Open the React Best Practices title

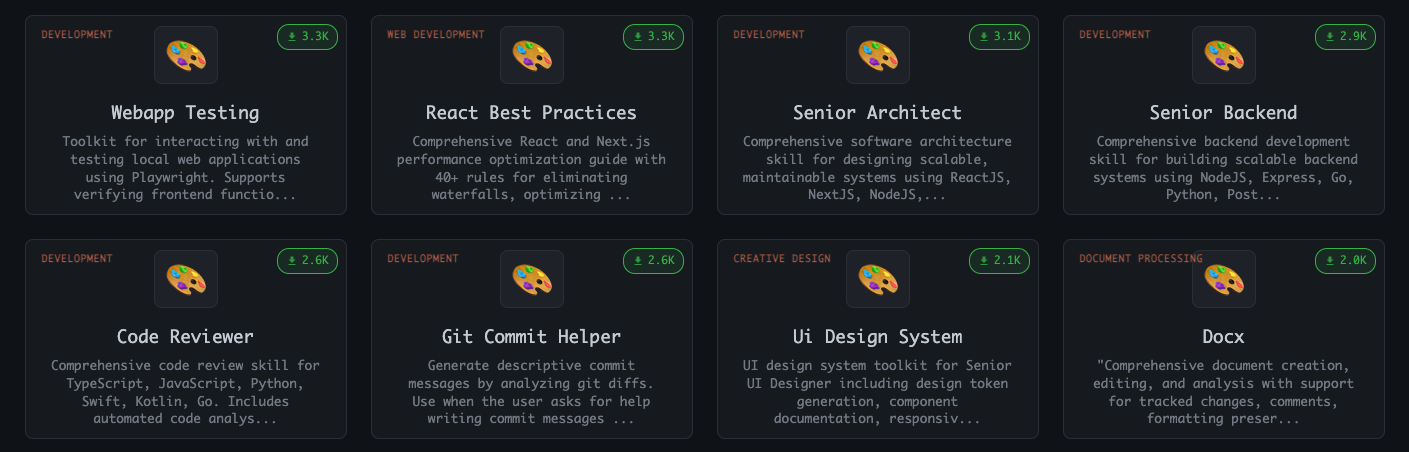(531, 112)
